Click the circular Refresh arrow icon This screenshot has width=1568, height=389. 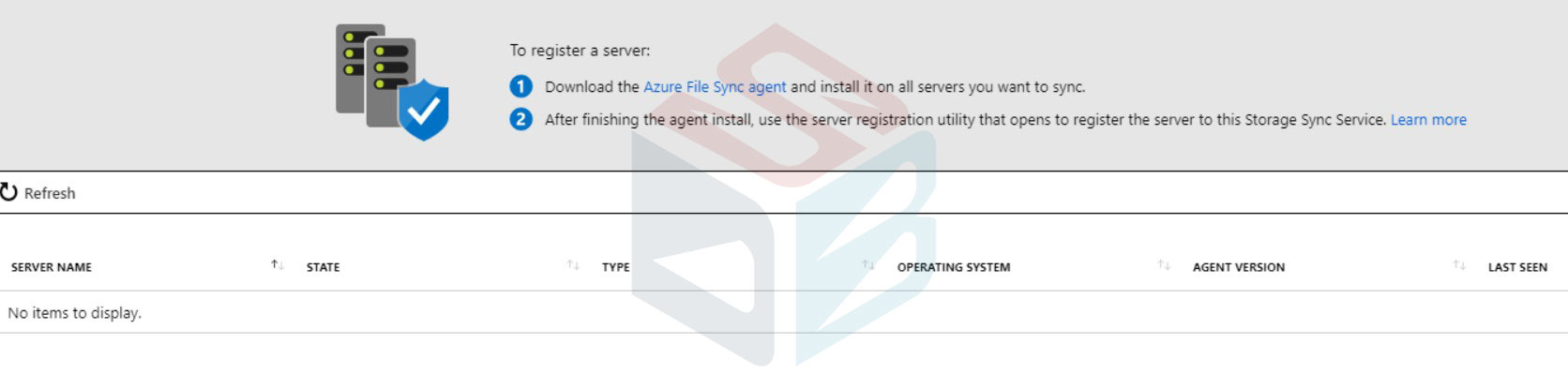(8, 192)
